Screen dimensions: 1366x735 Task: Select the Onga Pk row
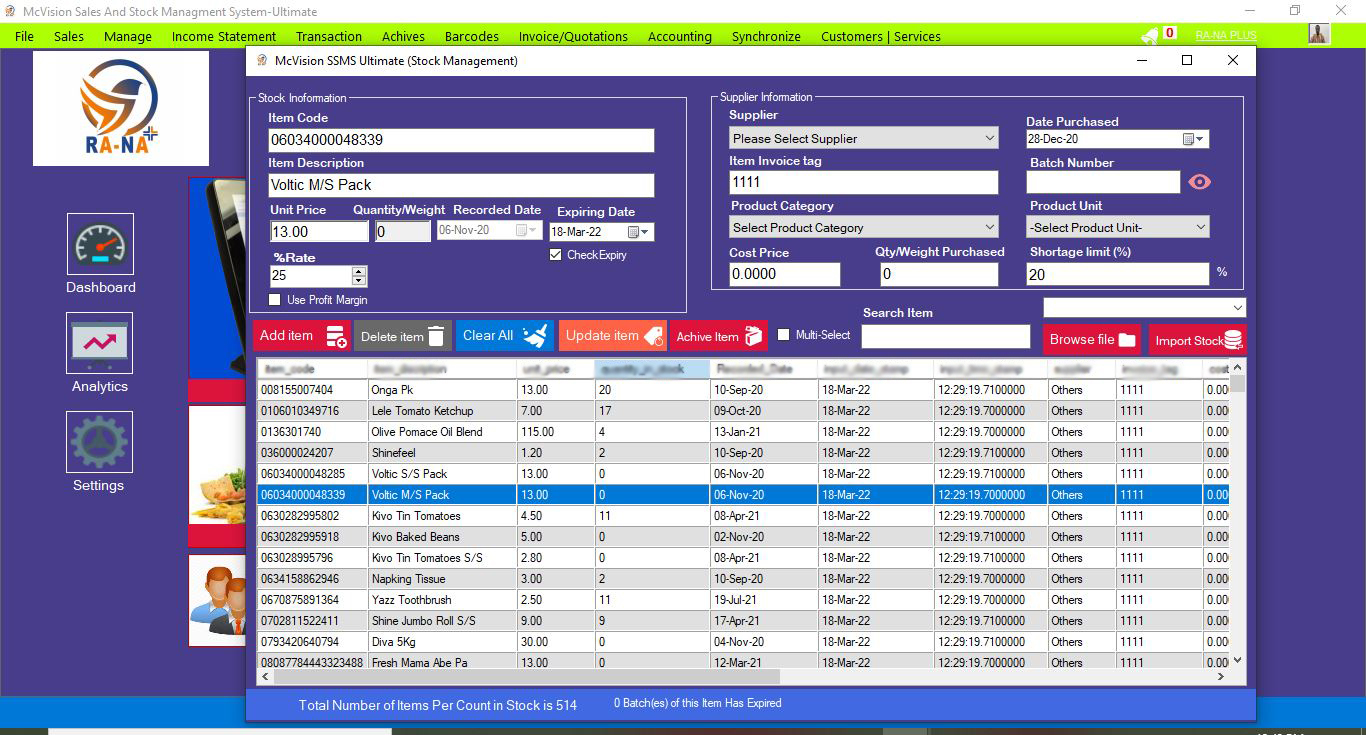point(743,389)
